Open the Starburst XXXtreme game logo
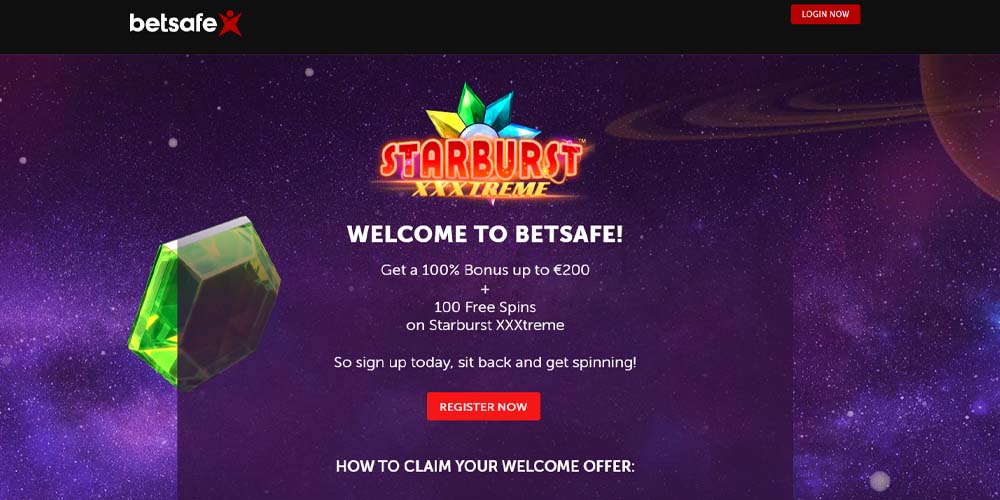1000x500 pixels. (x=483, y=144)
